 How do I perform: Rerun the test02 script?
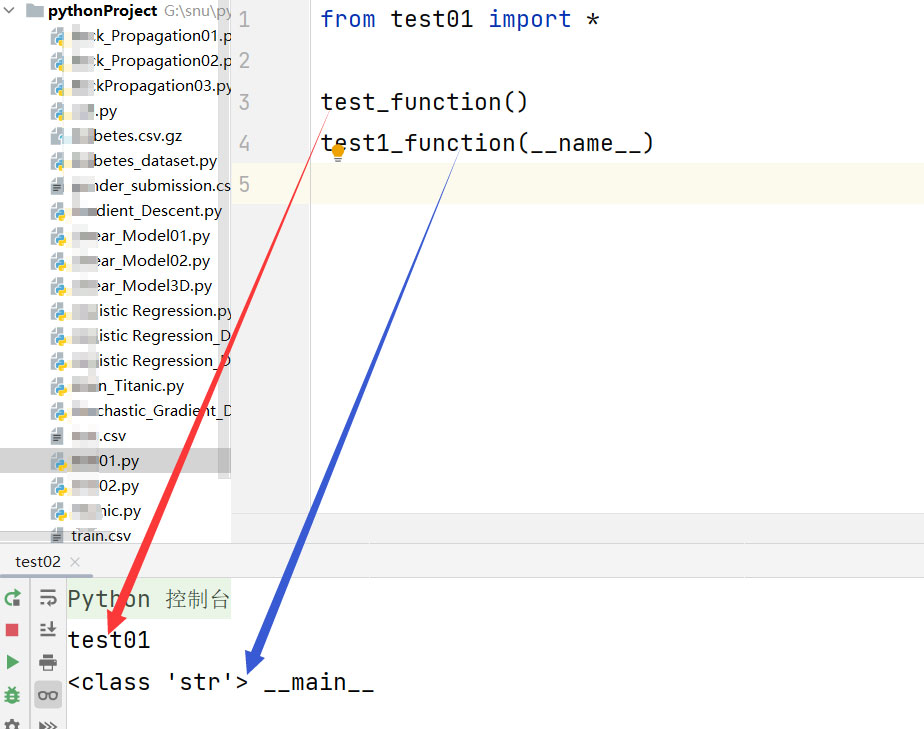click(x=12, y=598)
